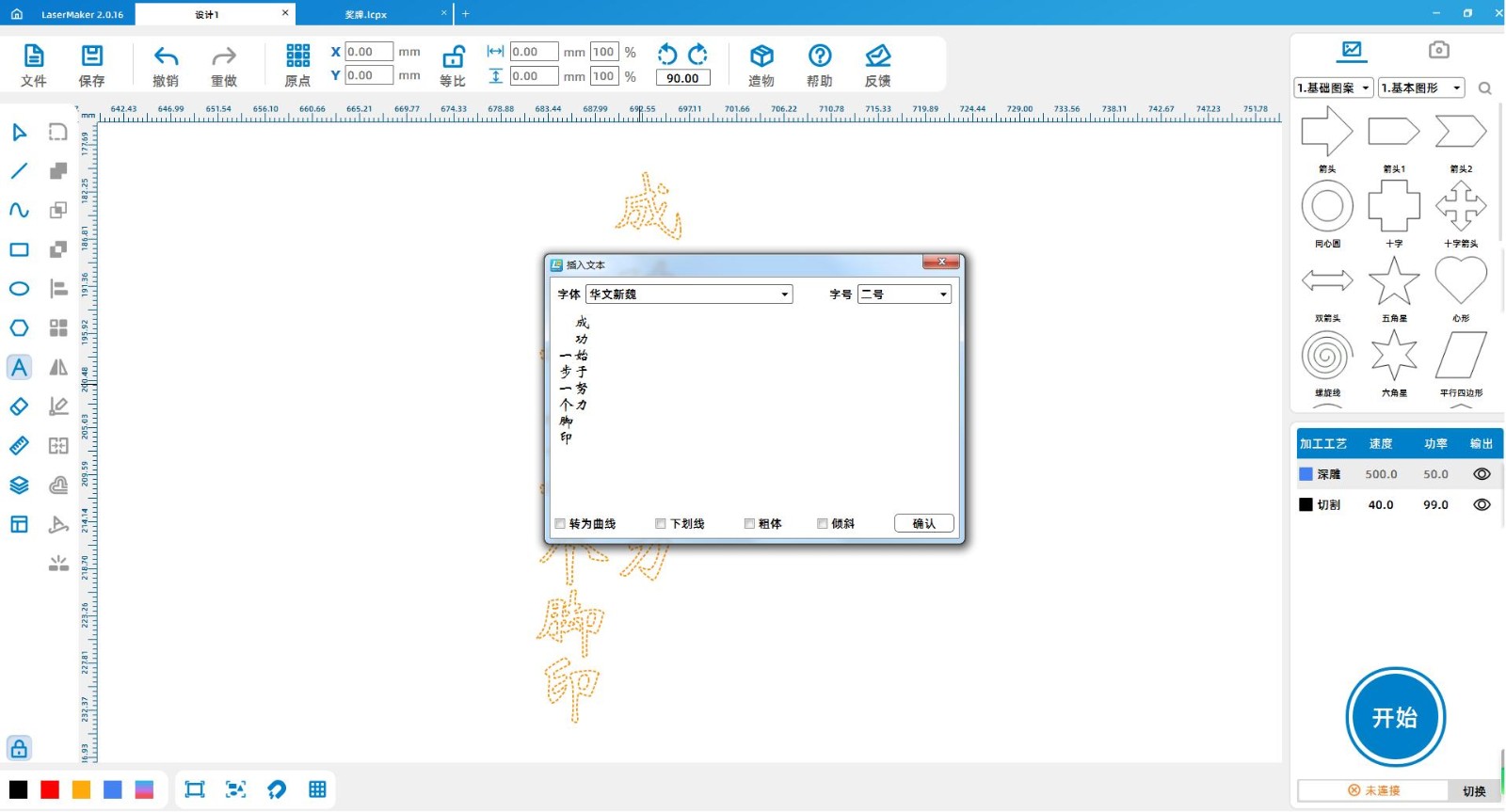The height and width of the screenshot is (812, 1506).
Task: Hide the 深雕 layer with eye icon
Action: (x=1482, y=474)
